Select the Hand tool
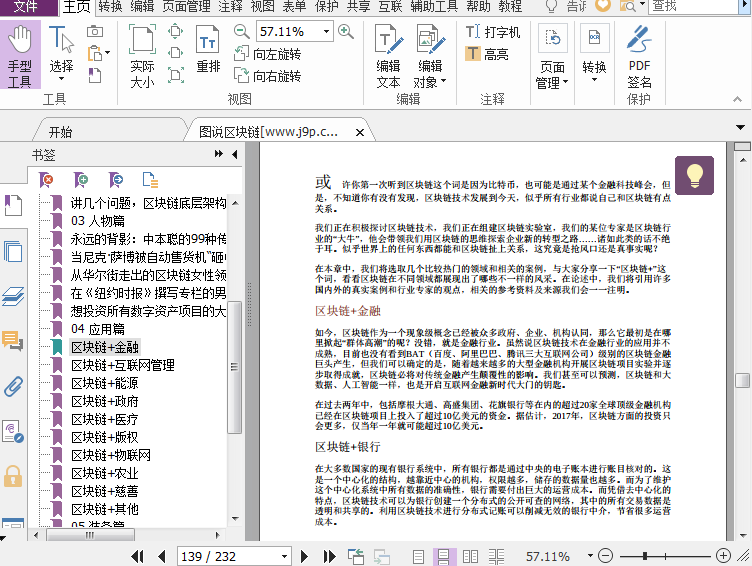The width and height of the screenshot is (752, 566). [20, 56]
